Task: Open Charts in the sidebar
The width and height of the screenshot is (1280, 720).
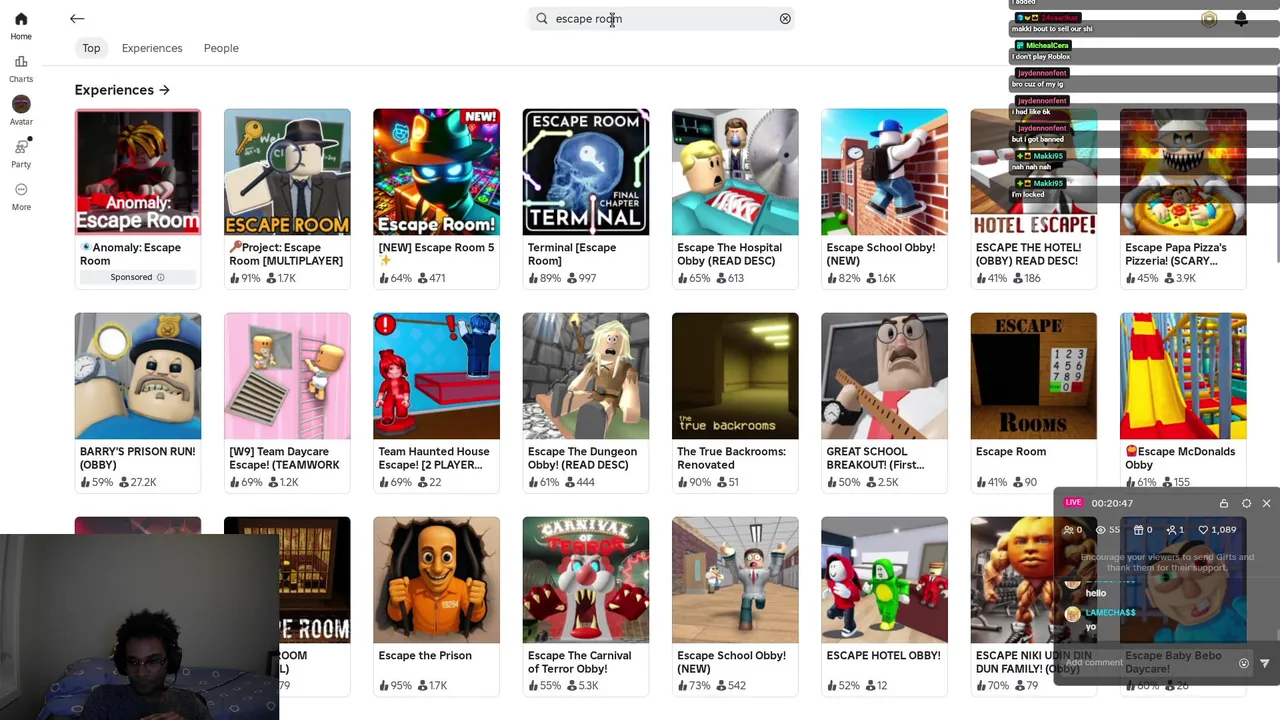Action: click(21, 69)
